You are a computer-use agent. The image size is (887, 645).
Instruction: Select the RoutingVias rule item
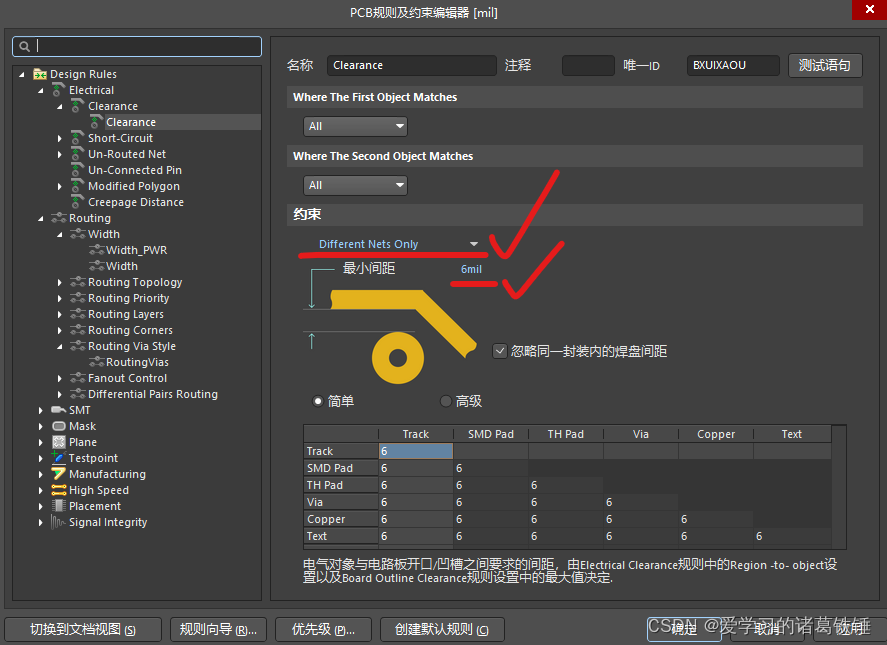tap(137, 362)
